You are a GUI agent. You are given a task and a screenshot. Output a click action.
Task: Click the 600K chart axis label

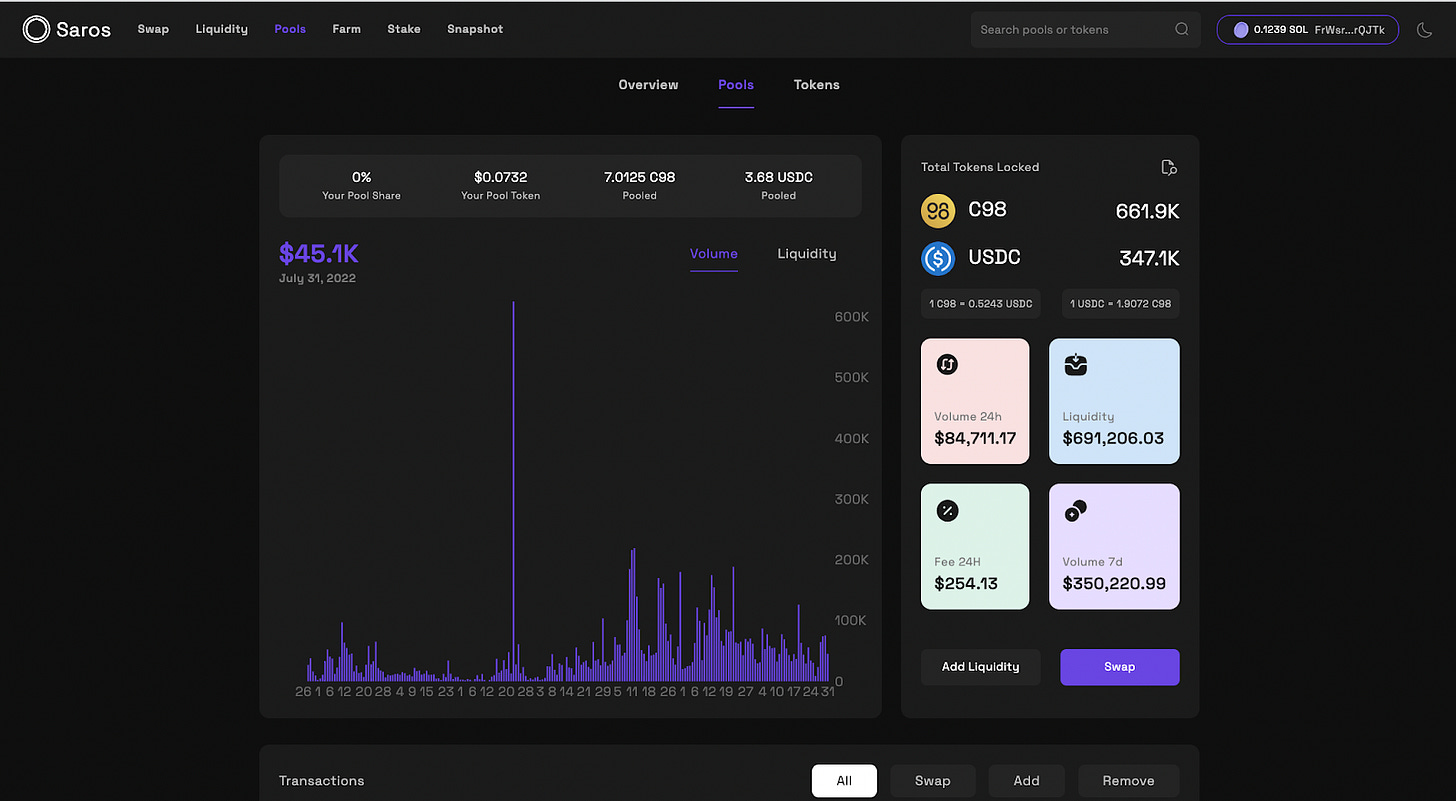(852, 317)
